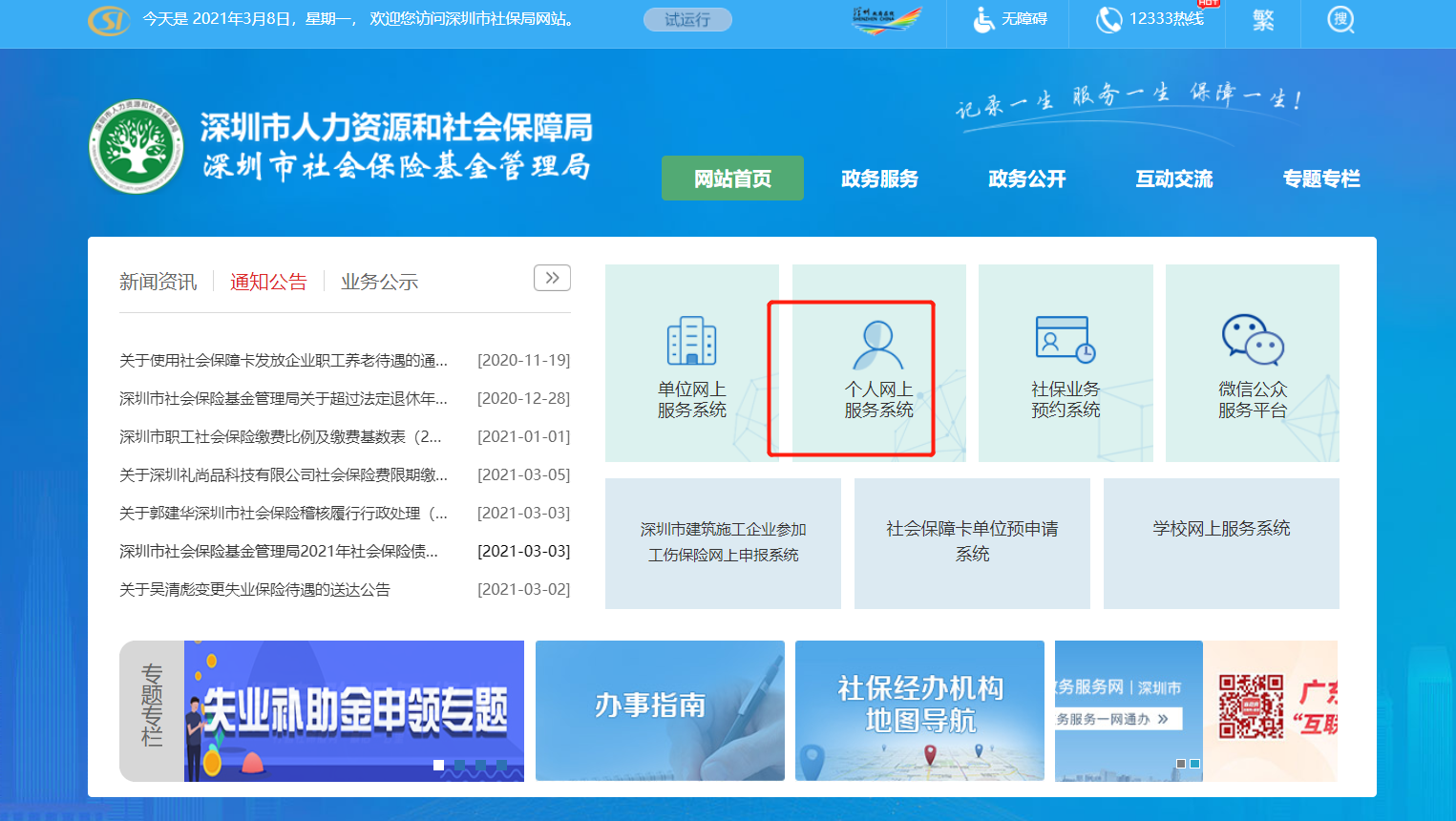Image resolution: width=1456 pixels, height=821 pixels.
Task: Click the 试运行 pill button
Action: coord(687,20)
